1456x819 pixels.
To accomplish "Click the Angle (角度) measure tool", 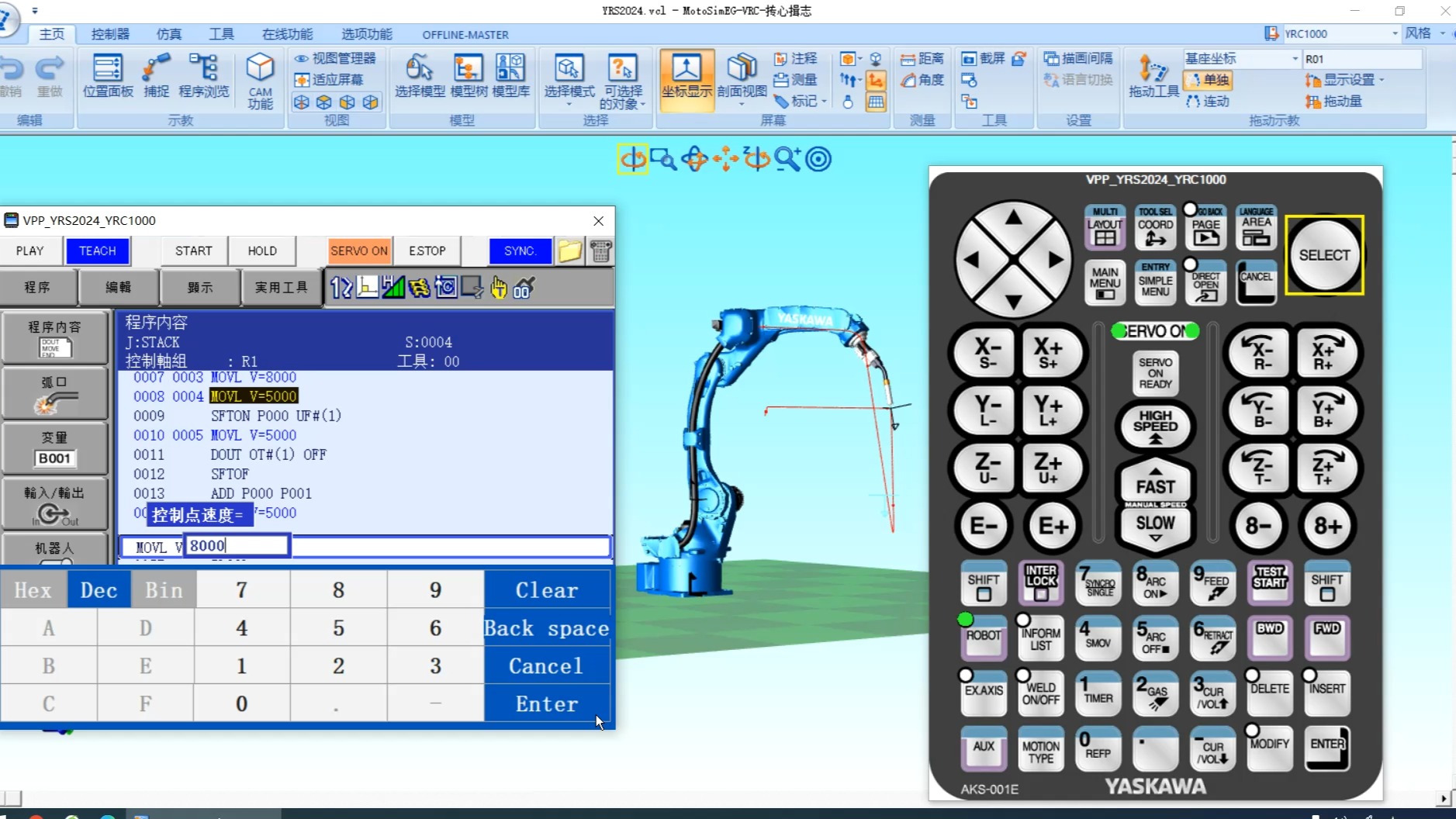I will click(922, 80).
